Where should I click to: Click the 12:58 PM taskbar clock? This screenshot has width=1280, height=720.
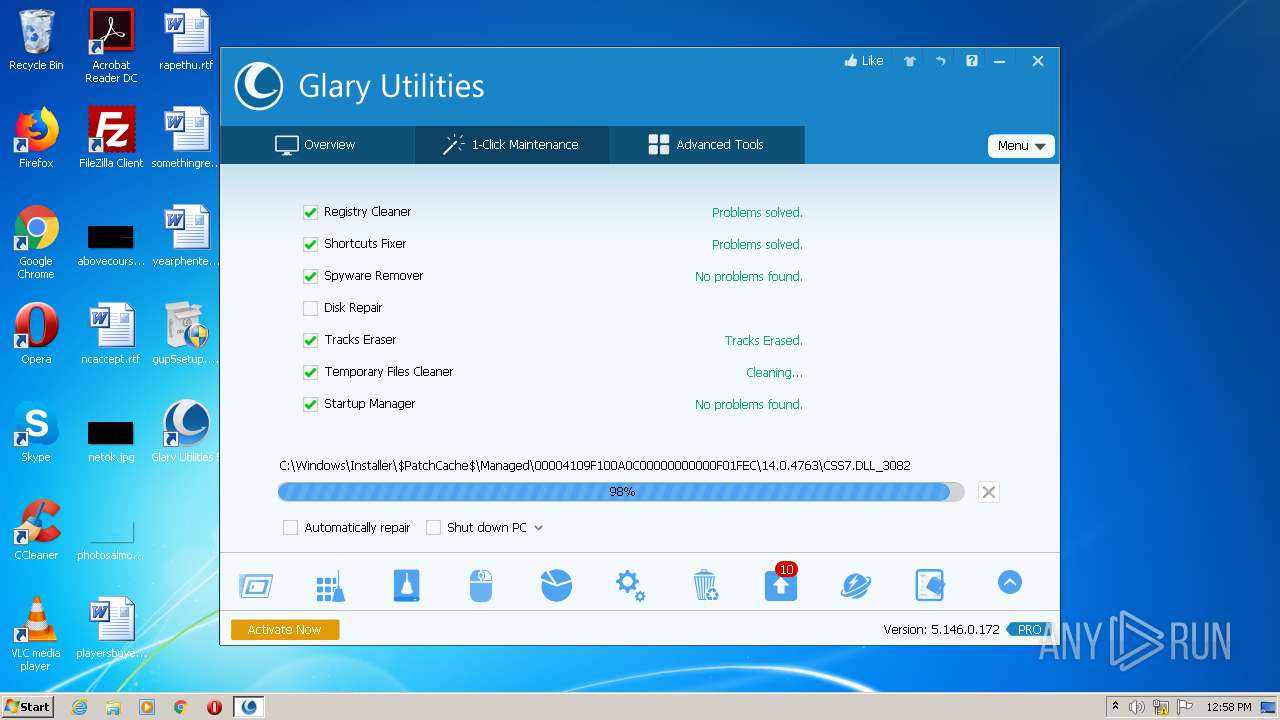(1228, 707)
